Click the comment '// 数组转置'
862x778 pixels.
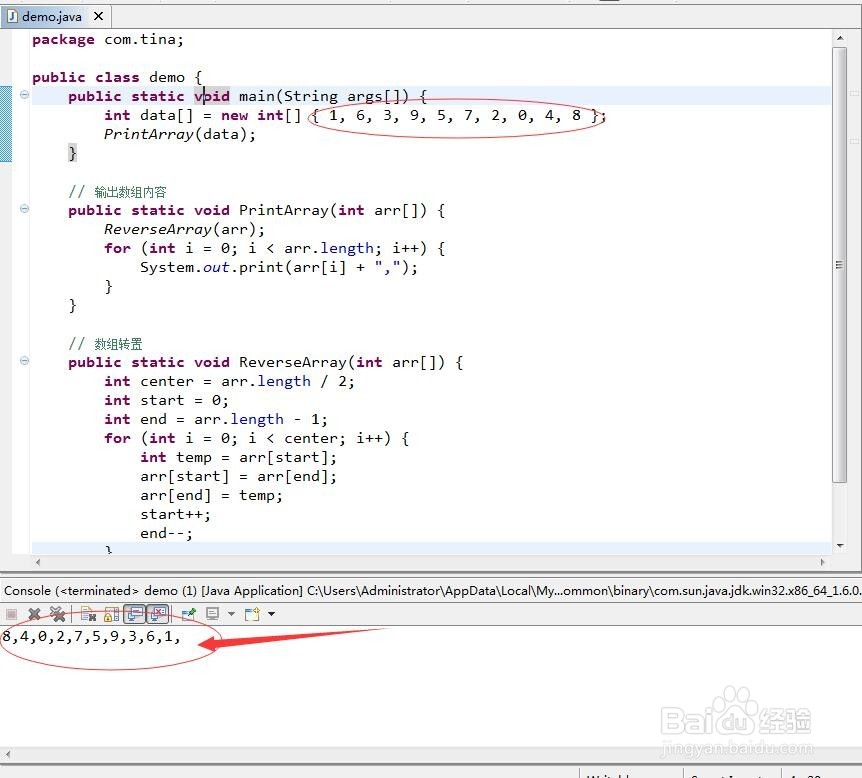click(x=105, y=344)
